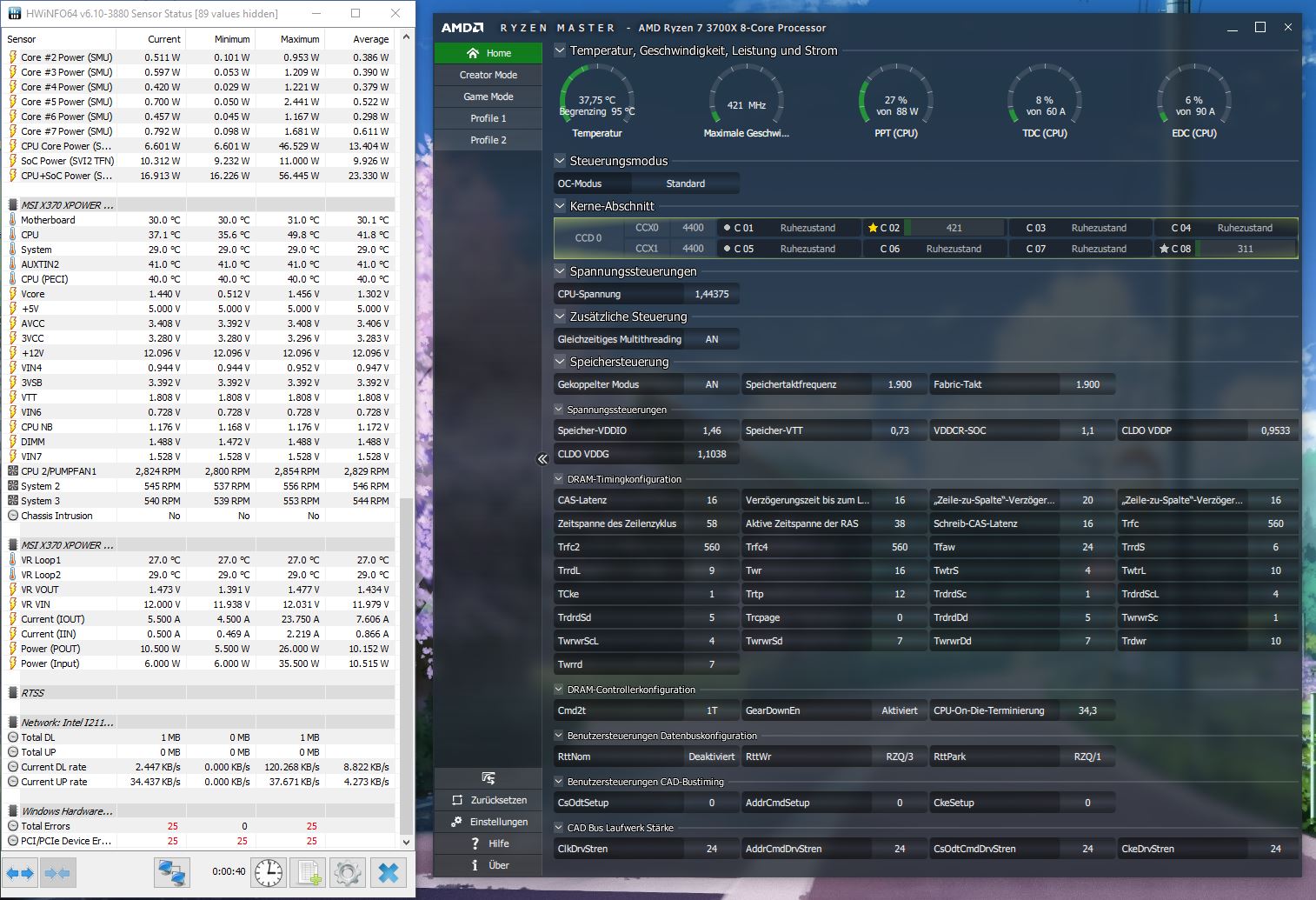The image size is (1316, 900).
Task: Click the Current column header in HWiNFO
Action: click(151, 39)
